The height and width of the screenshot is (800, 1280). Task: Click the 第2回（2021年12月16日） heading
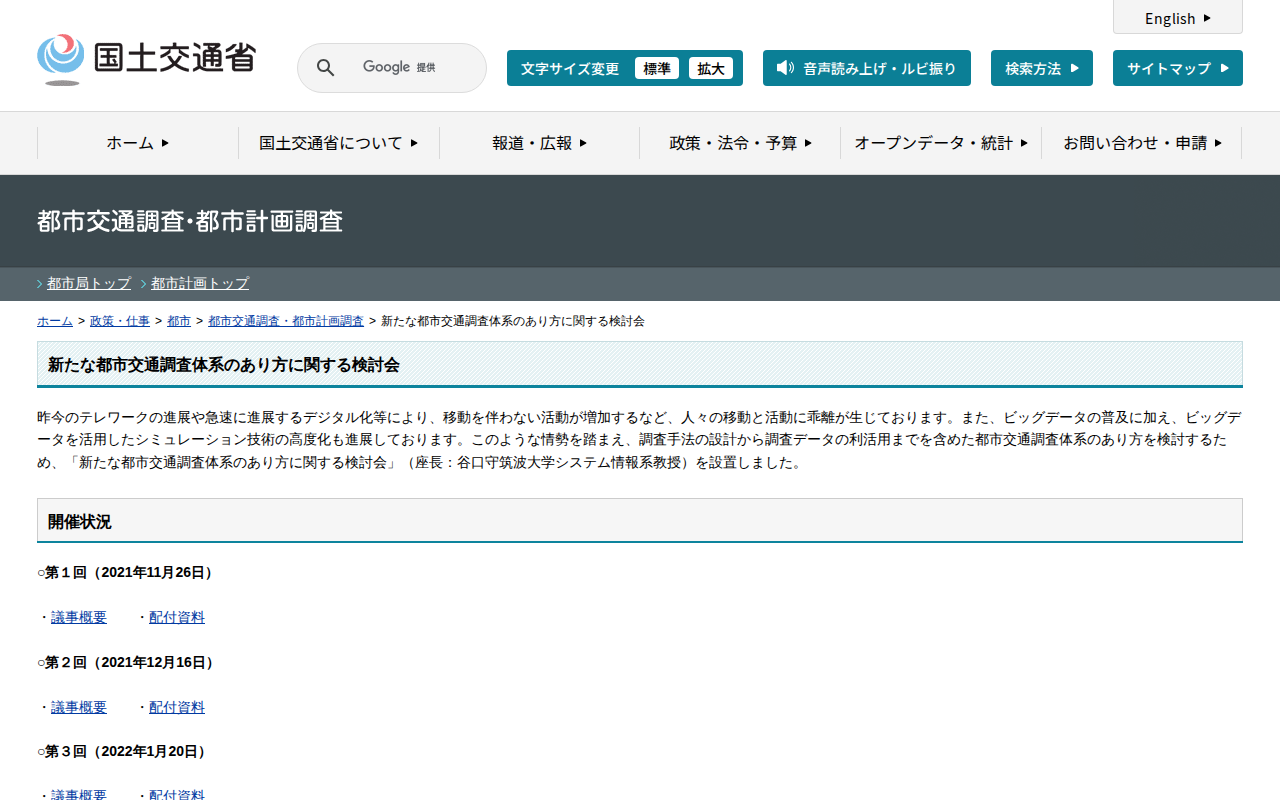(x=129, y=662)
